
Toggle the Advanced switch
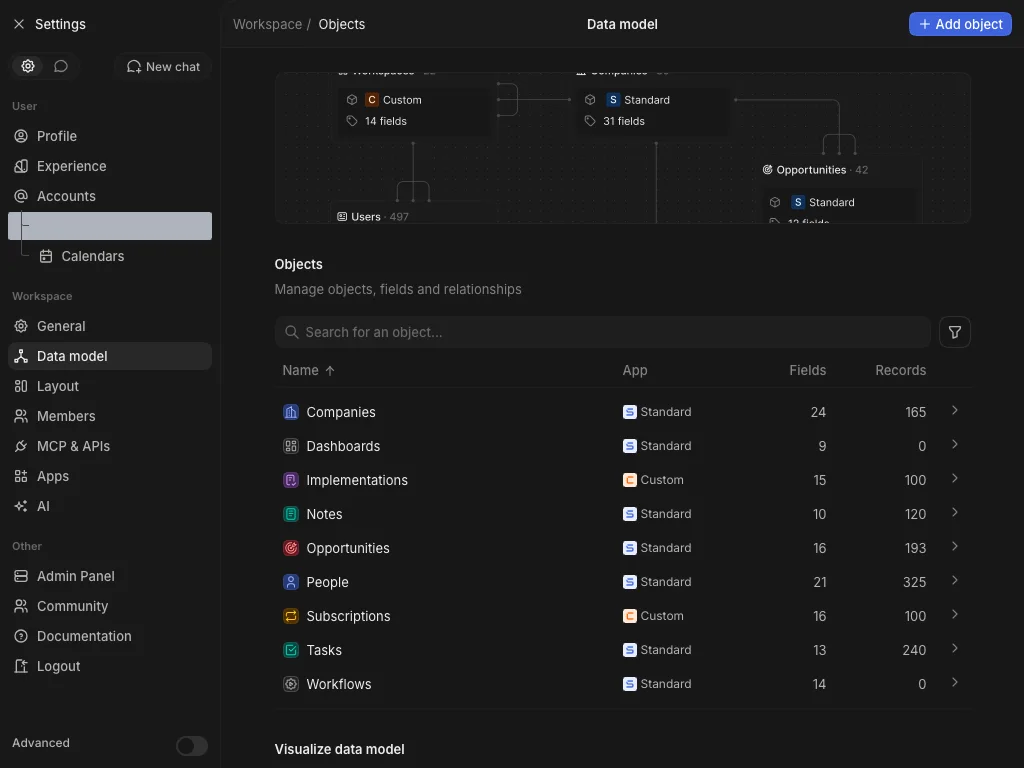192,746
